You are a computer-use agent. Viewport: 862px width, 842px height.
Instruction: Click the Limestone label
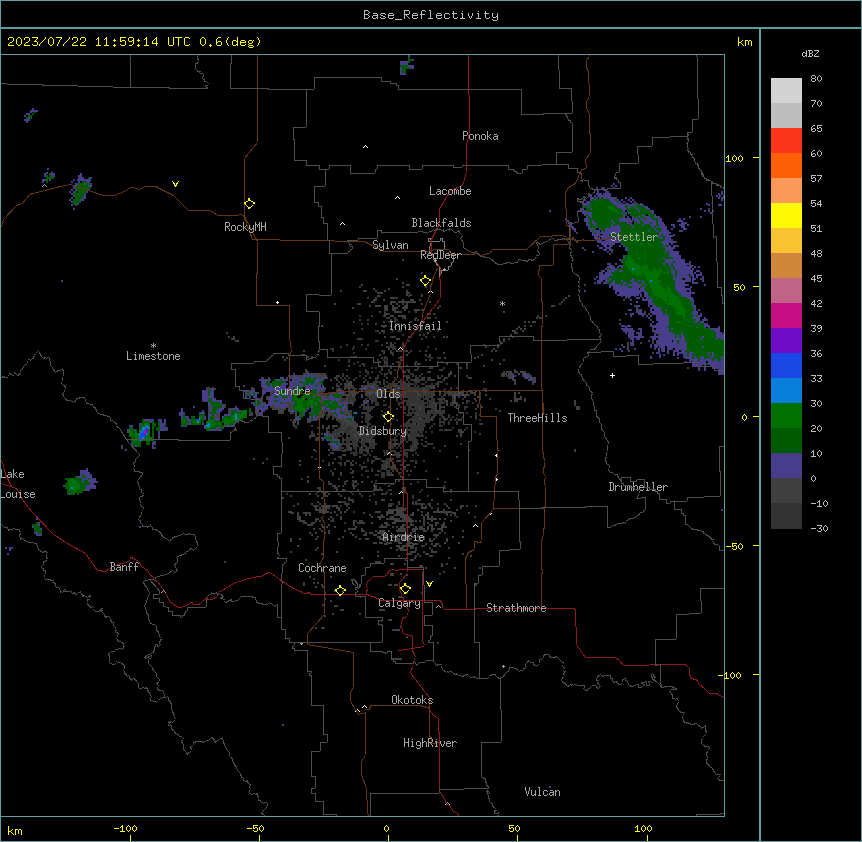tap(153, 356)
